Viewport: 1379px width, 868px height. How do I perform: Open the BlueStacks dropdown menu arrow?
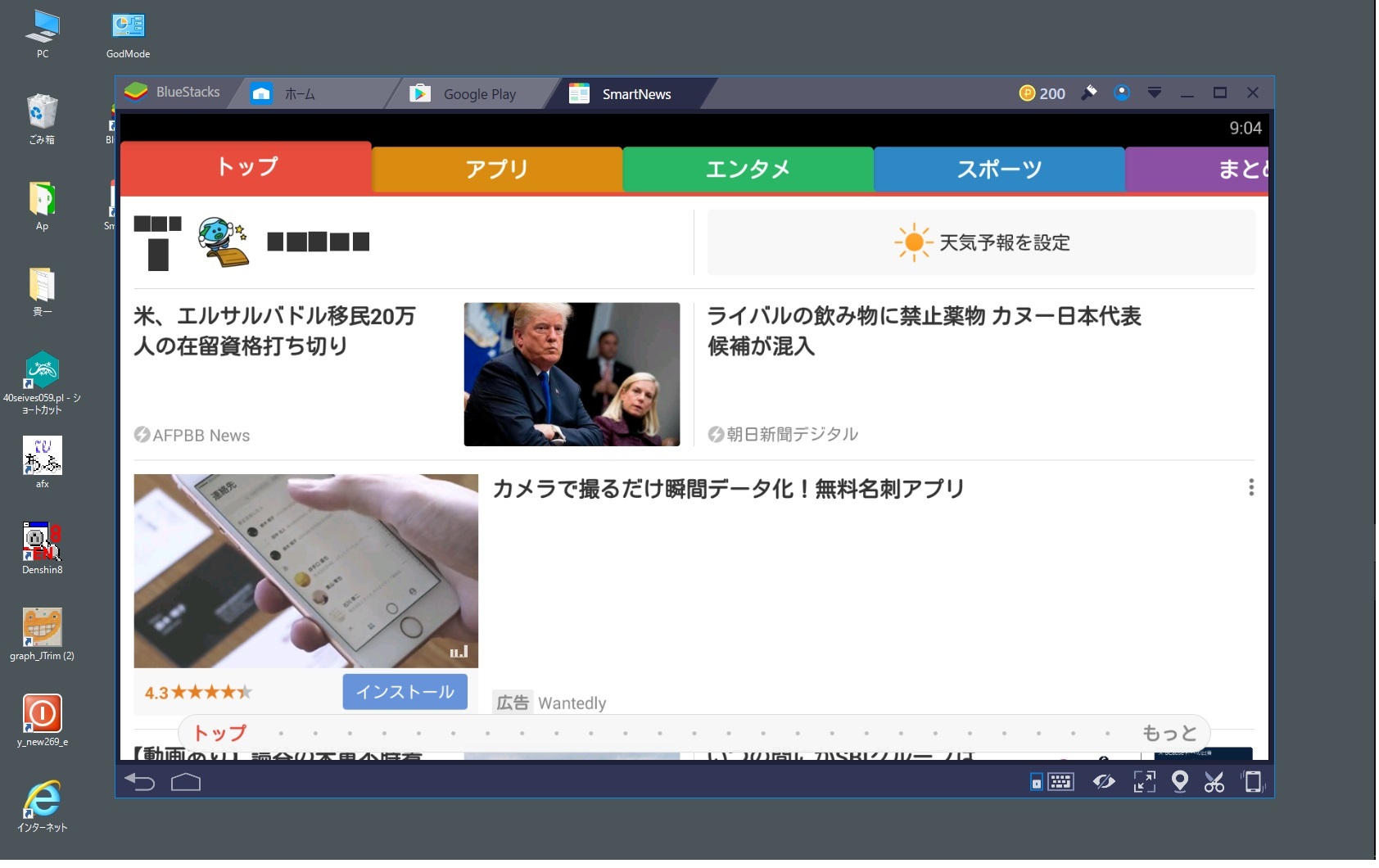coord(1155,93)
